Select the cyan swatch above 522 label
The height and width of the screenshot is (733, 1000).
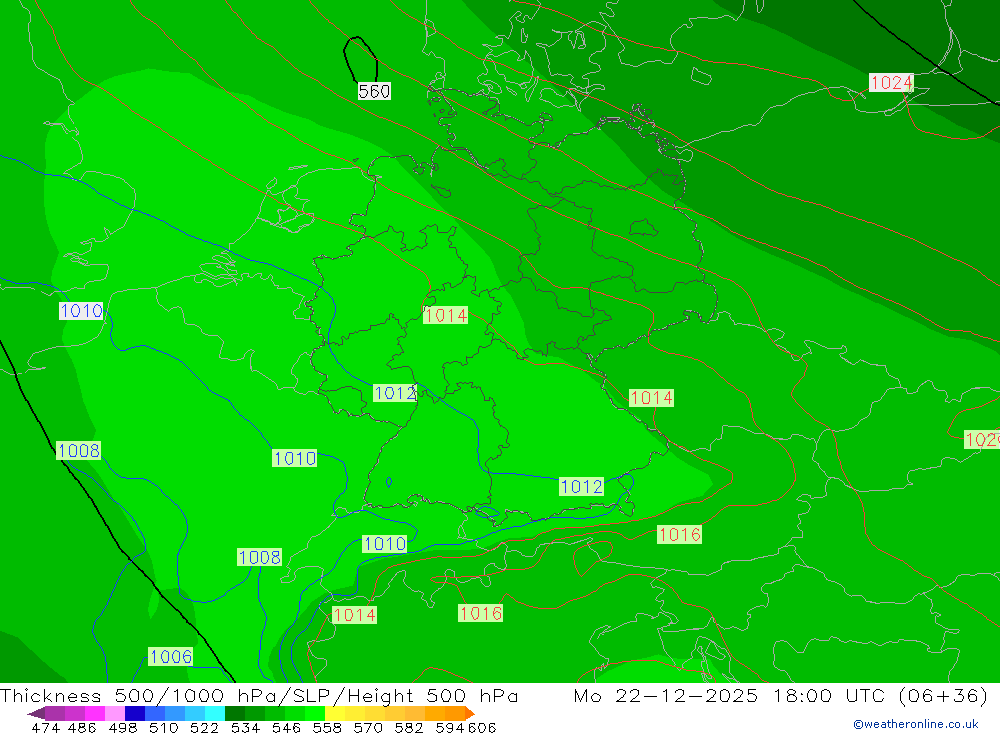(x=215, y=713)
